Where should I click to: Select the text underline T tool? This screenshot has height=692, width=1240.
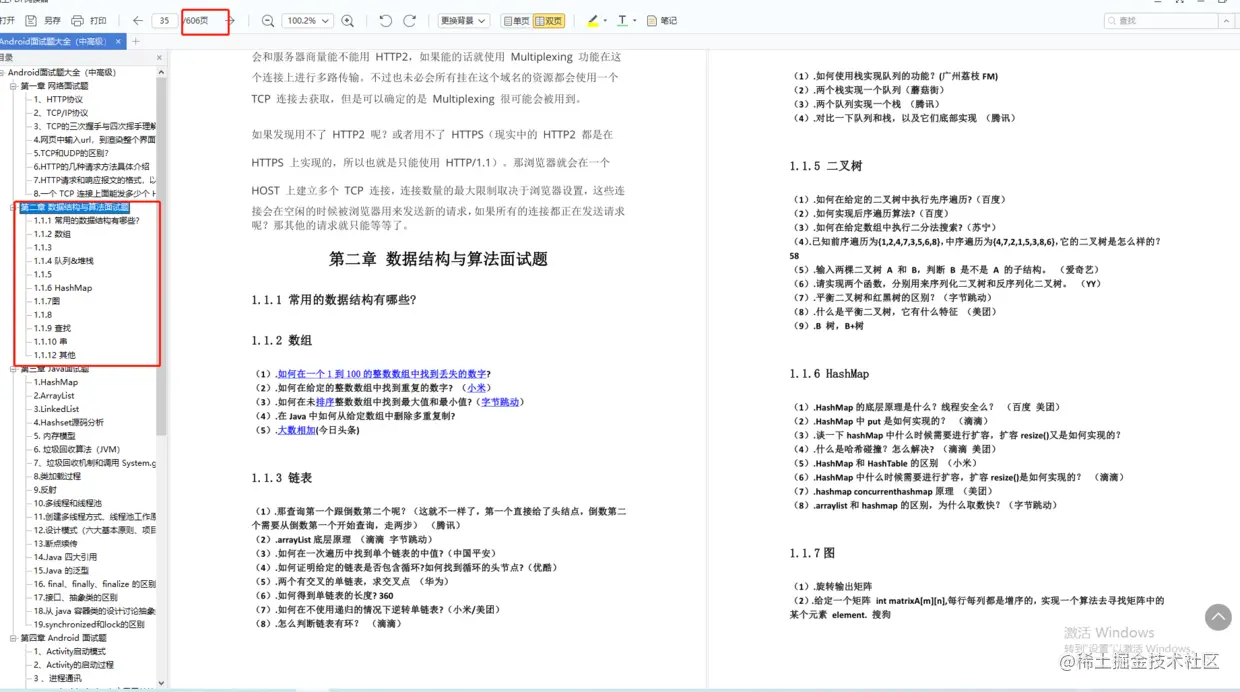[x=622, y=20]
